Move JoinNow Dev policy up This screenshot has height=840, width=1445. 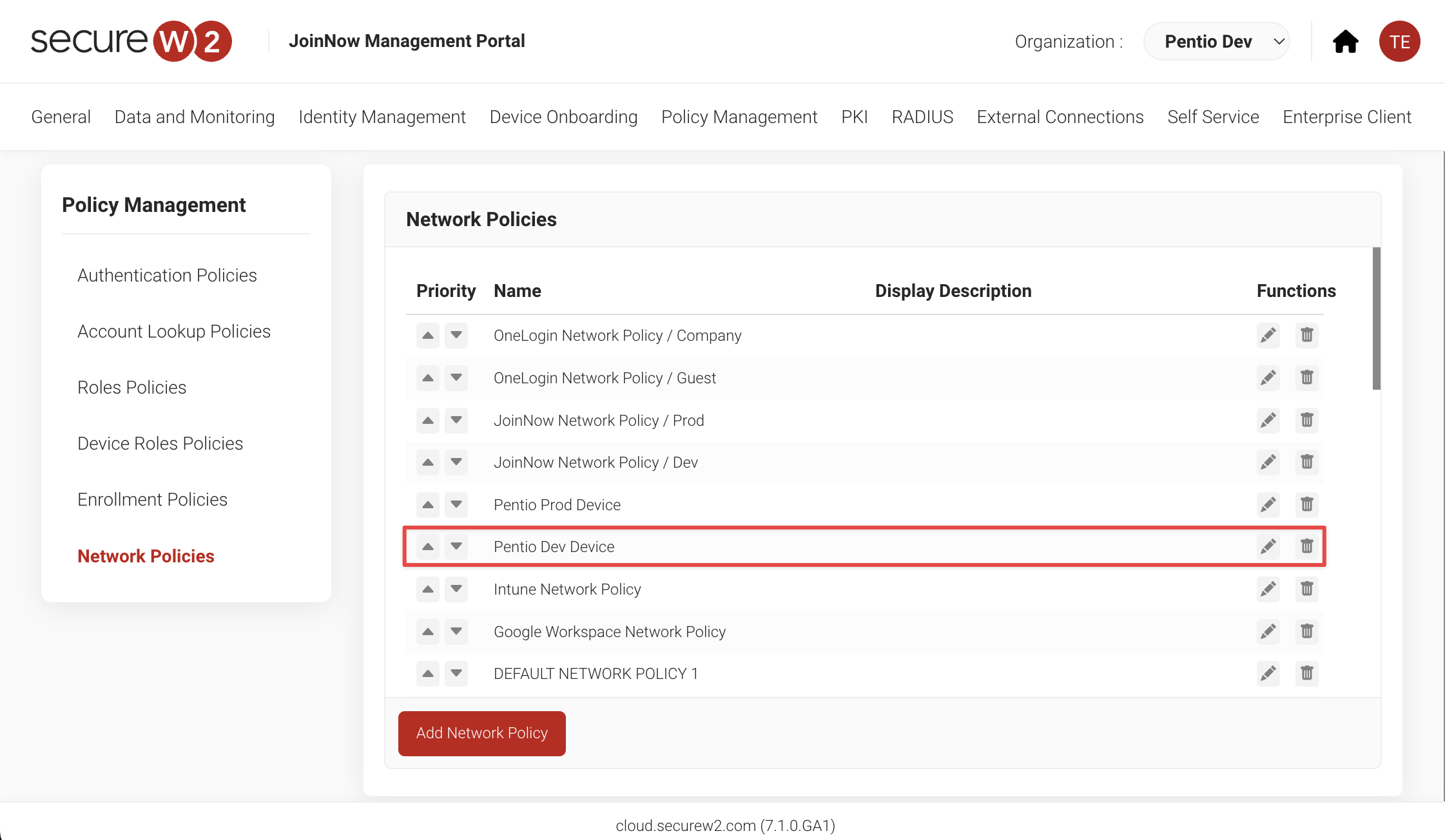click(x=428, y=462)
